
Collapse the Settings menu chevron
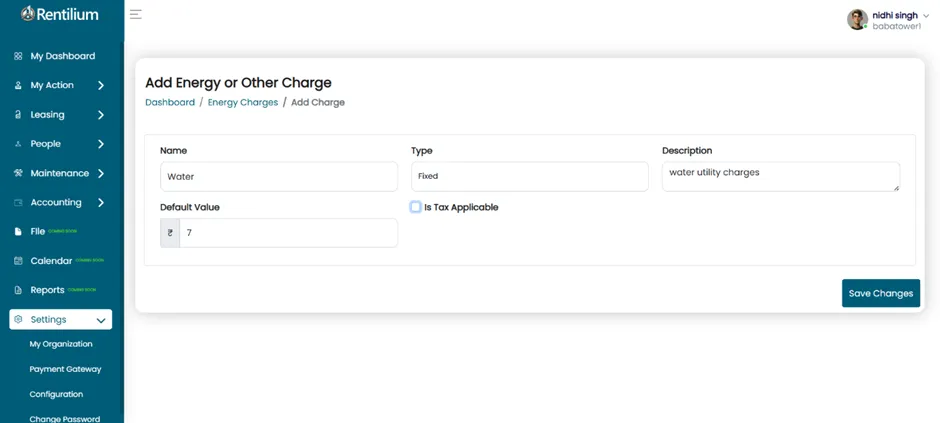click(101, 320)
